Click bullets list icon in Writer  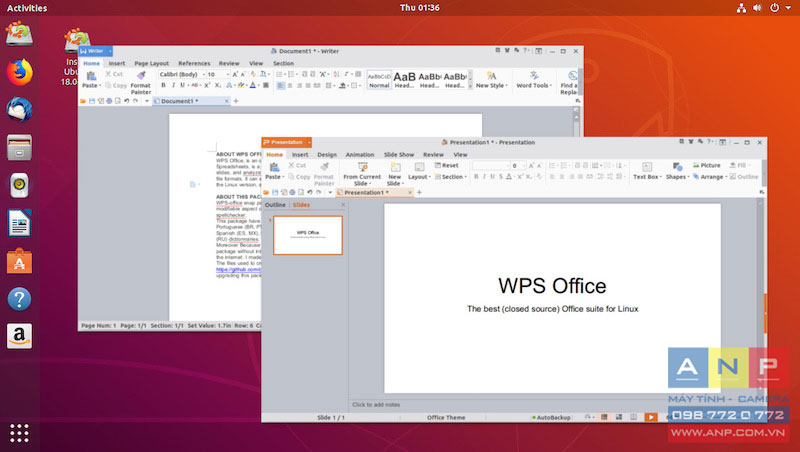(279, 74)
